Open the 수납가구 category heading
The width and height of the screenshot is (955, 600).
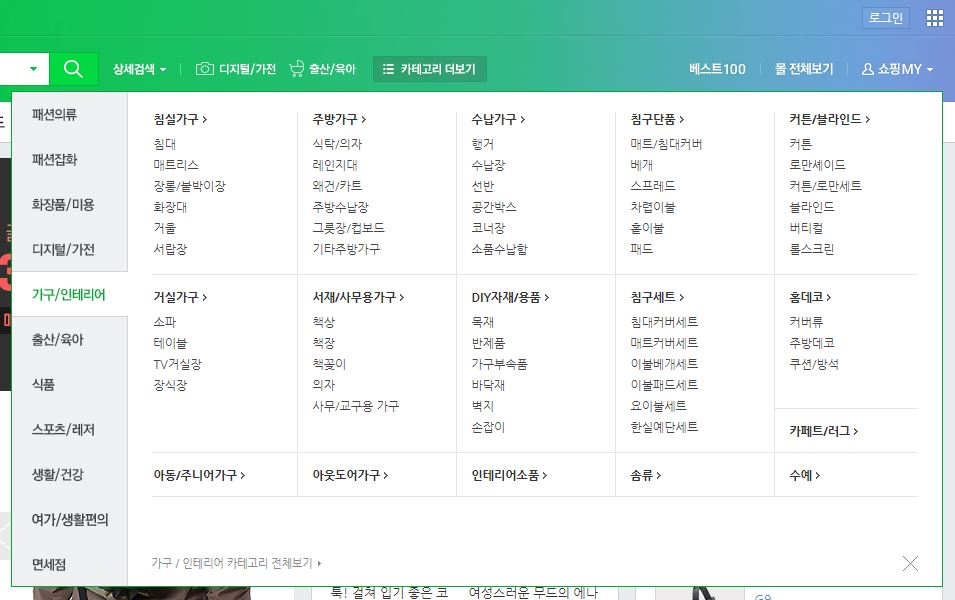coord(498,119)
